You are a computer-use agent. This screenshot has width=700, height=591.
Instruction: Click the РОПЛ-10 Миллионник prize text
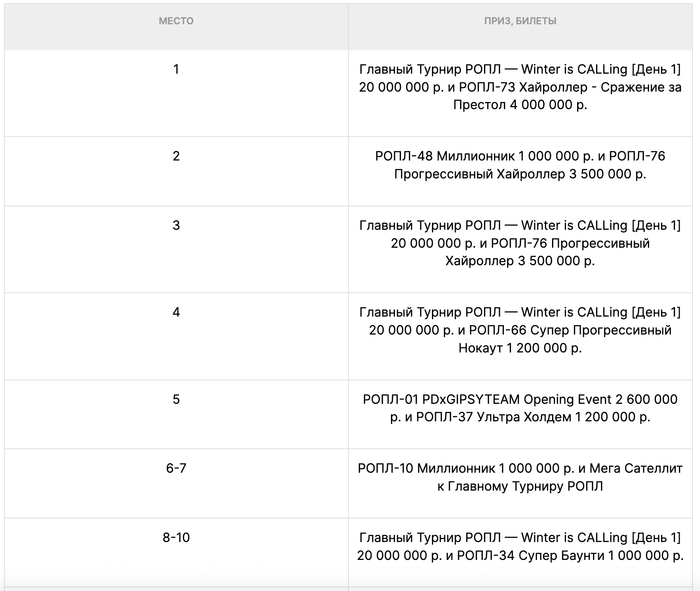(433, 468)
